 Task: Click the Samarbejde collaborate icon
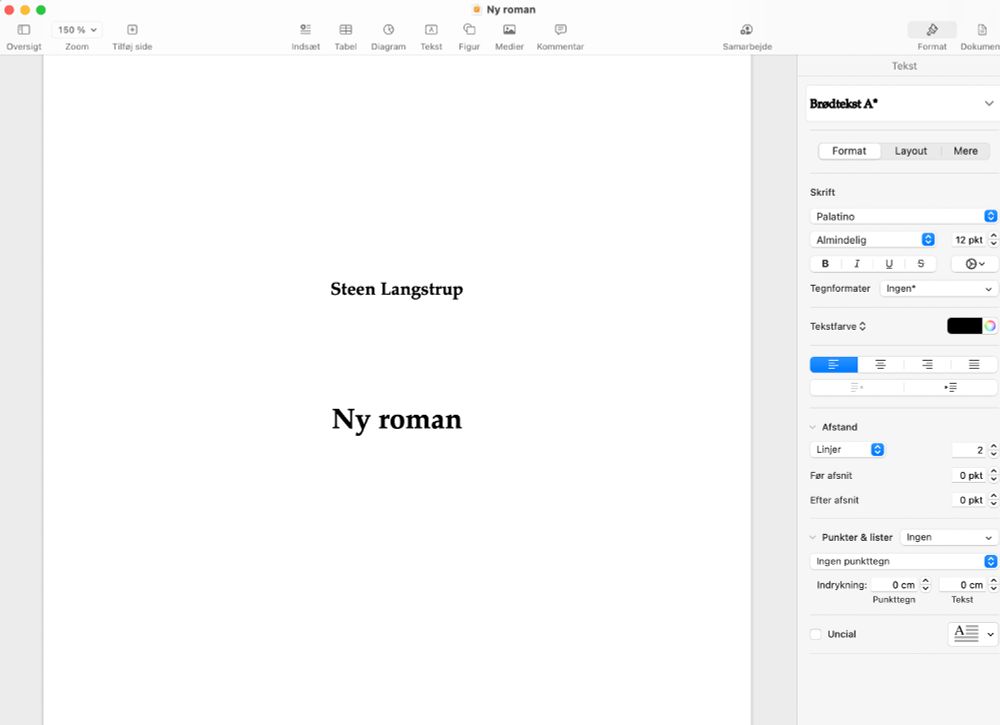(747, 30)
